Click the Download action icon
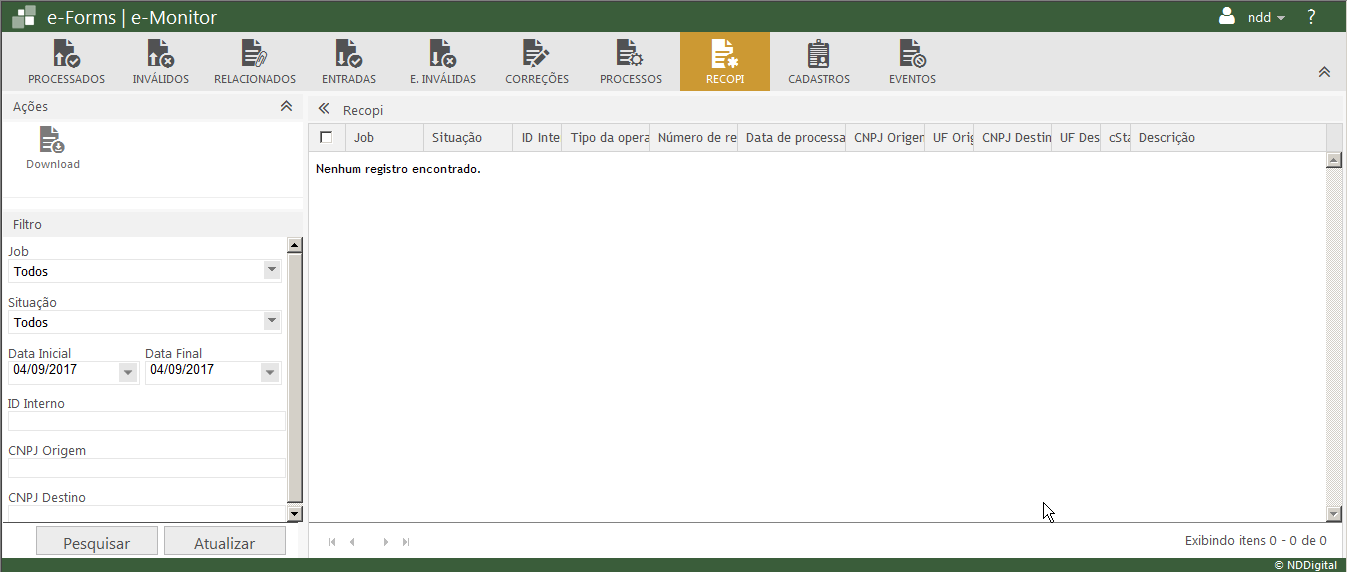Screen dimensions: 1348x572 pos(53,148)
